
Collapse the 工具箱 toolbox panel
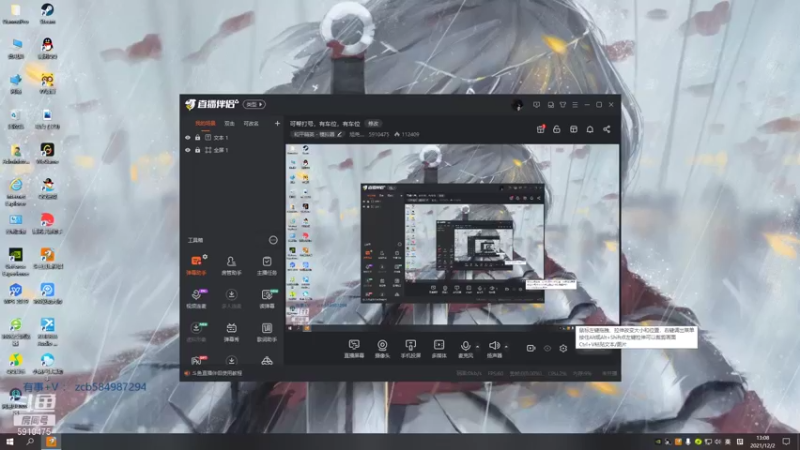point(273,240)
